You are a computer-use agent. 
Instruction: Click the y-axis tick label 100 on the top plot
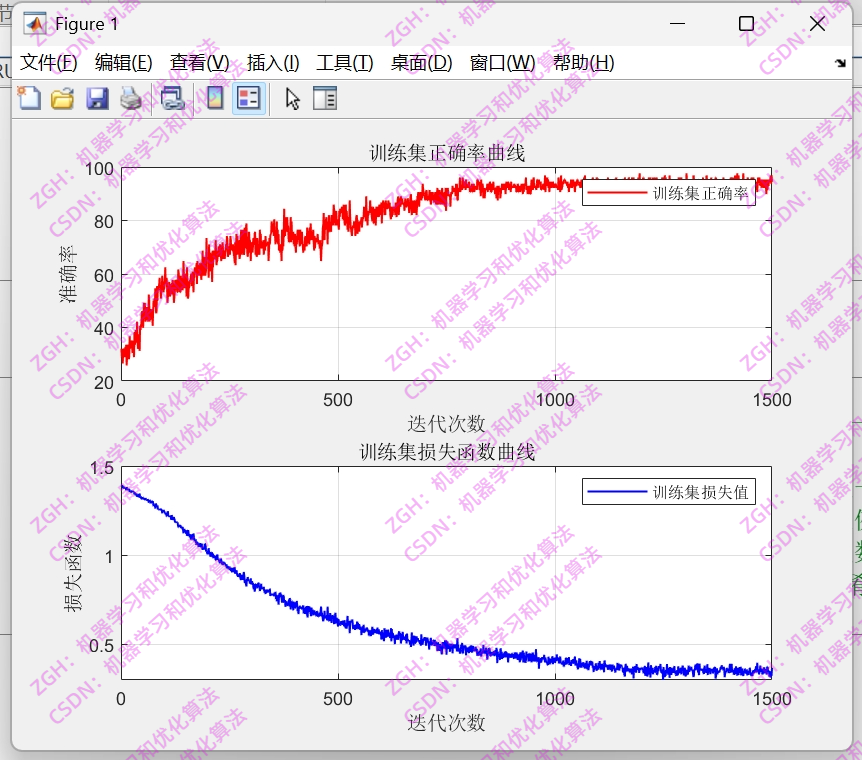[x=100, y=169]
